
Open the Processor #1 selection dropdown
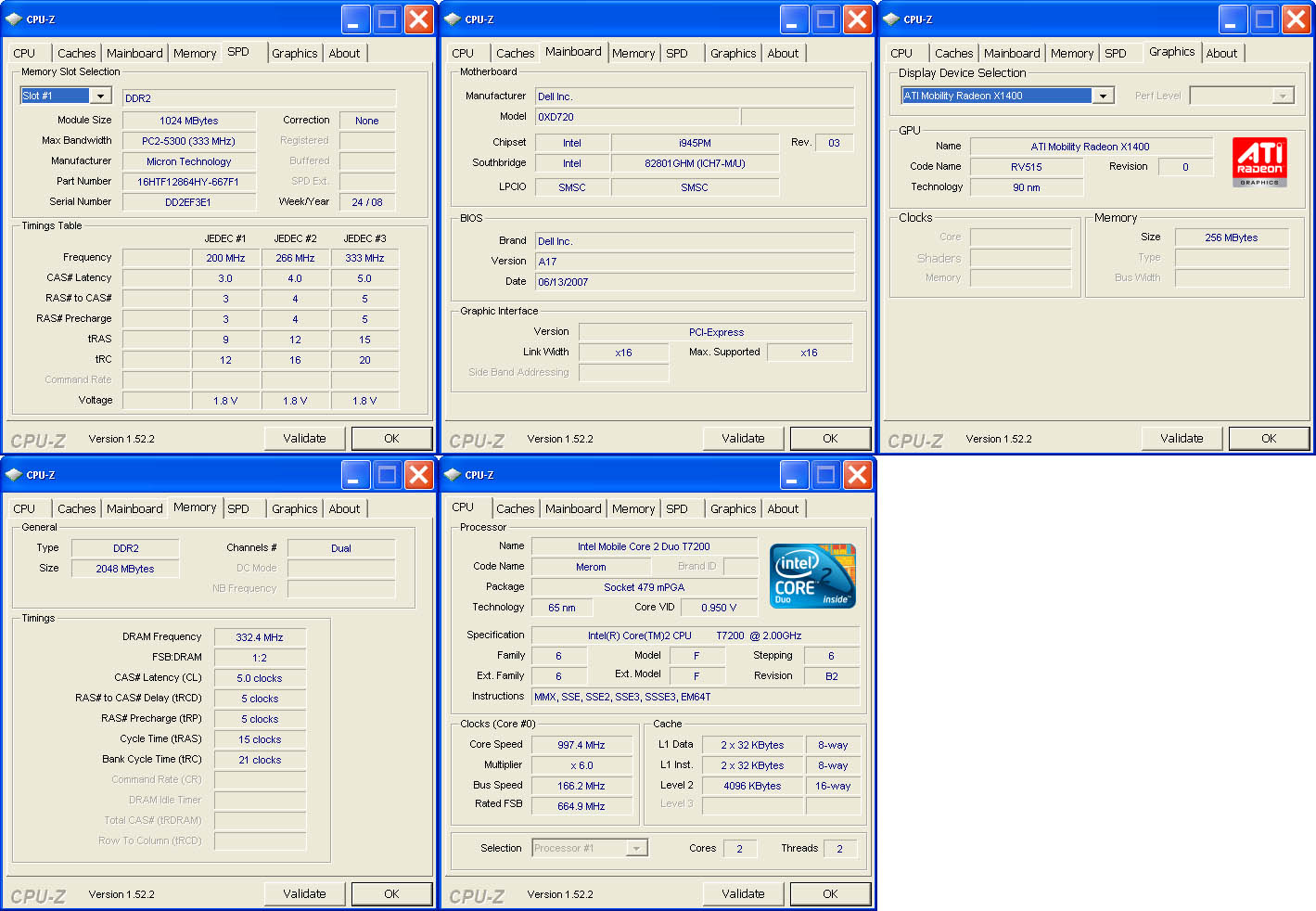(x=636, y=848)
